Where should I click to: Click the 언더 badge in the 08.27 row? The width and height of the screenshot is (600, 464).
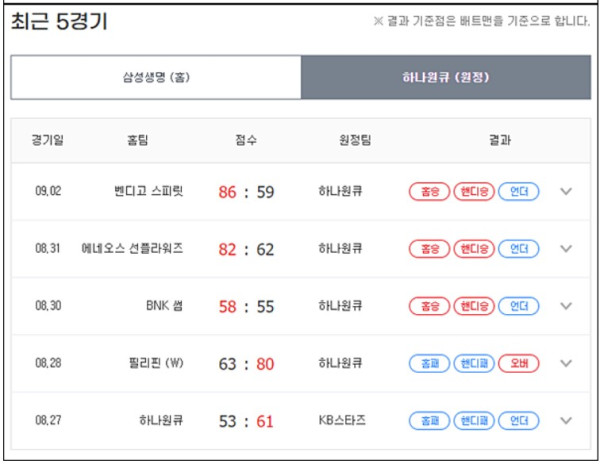tap(518, 420)
